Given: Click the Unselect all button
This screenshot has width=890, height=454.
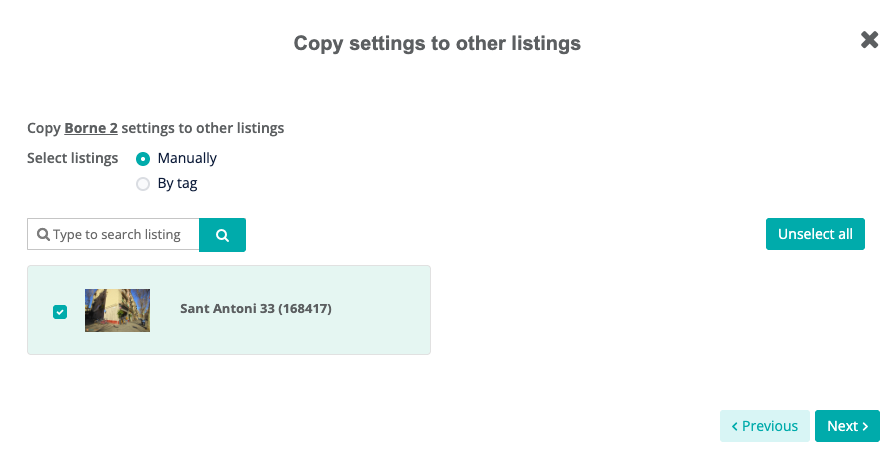Looking at the screenshot, I should [815, 234].
